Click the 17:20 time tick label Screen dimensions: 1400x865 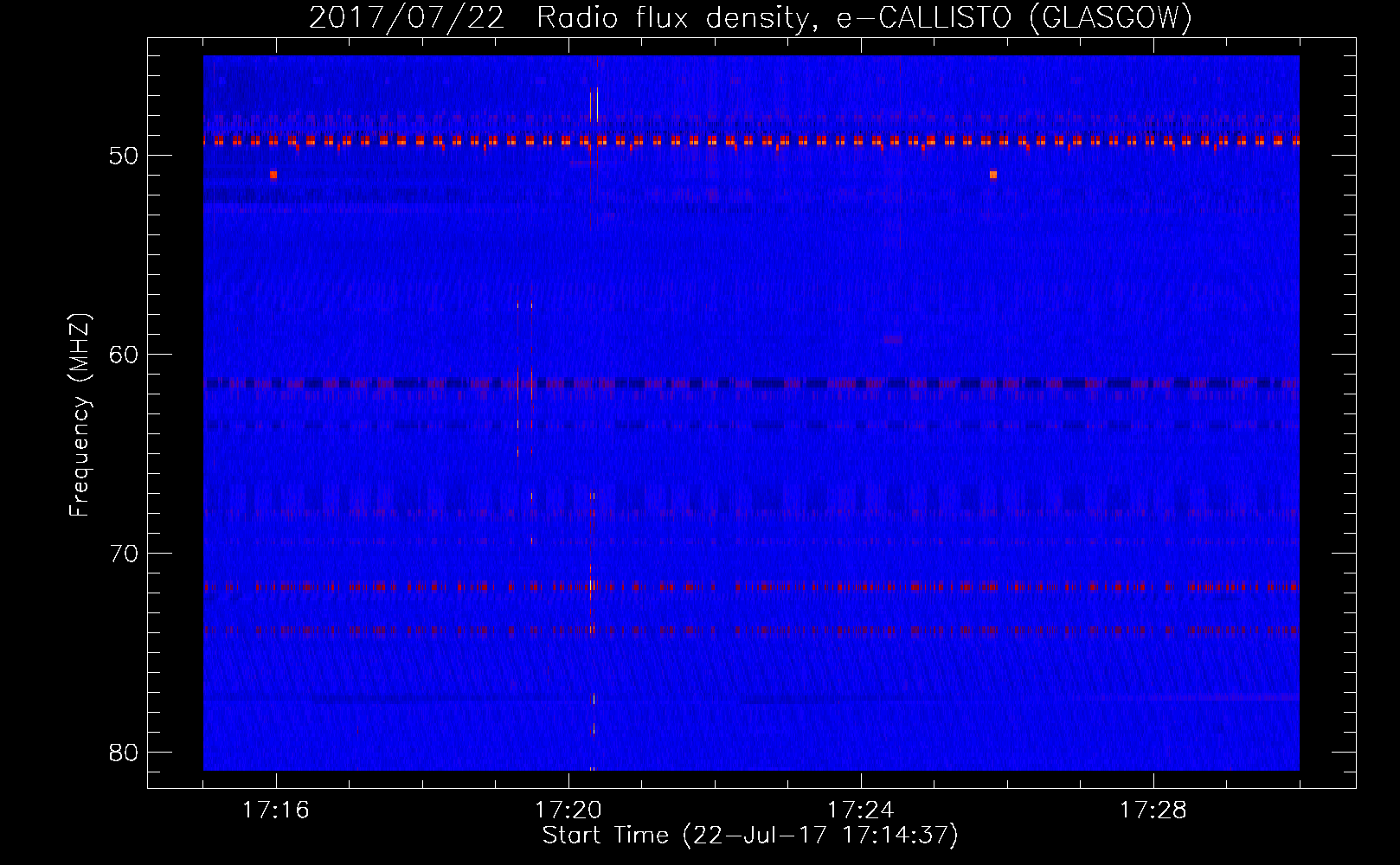point(568,811)
